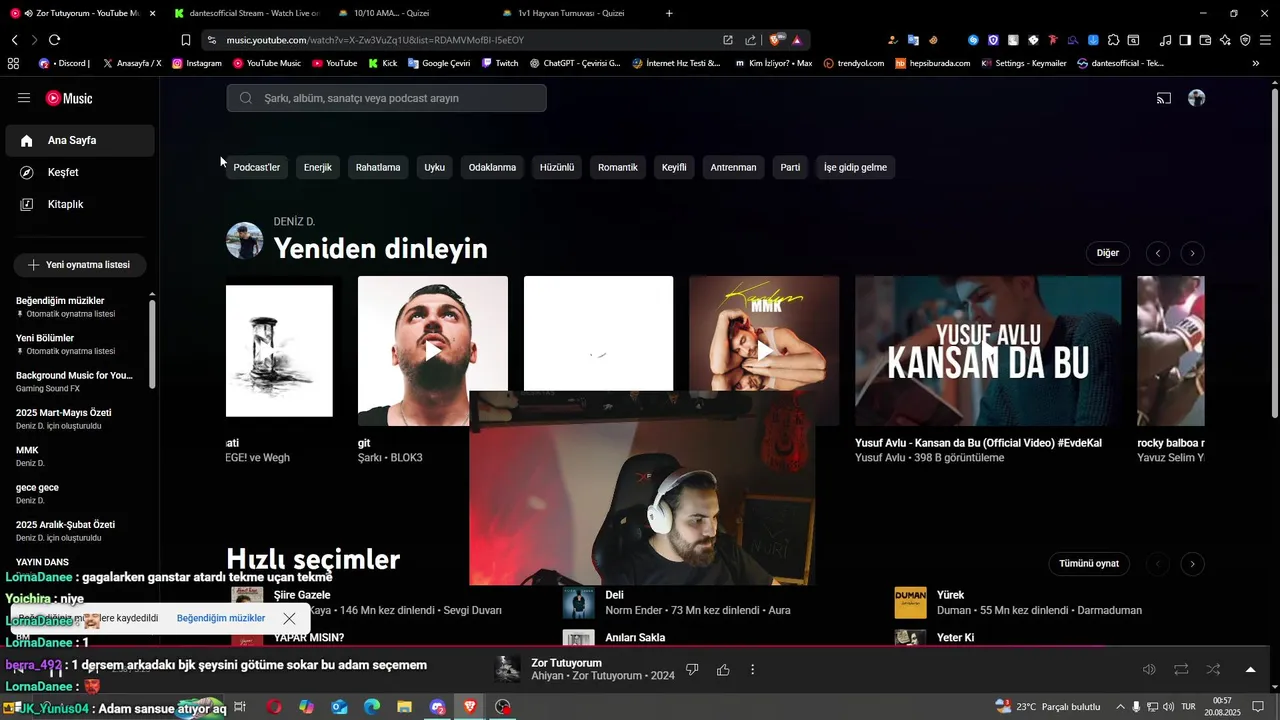
Task: Go back in browser history
Action: click(14, 40)
